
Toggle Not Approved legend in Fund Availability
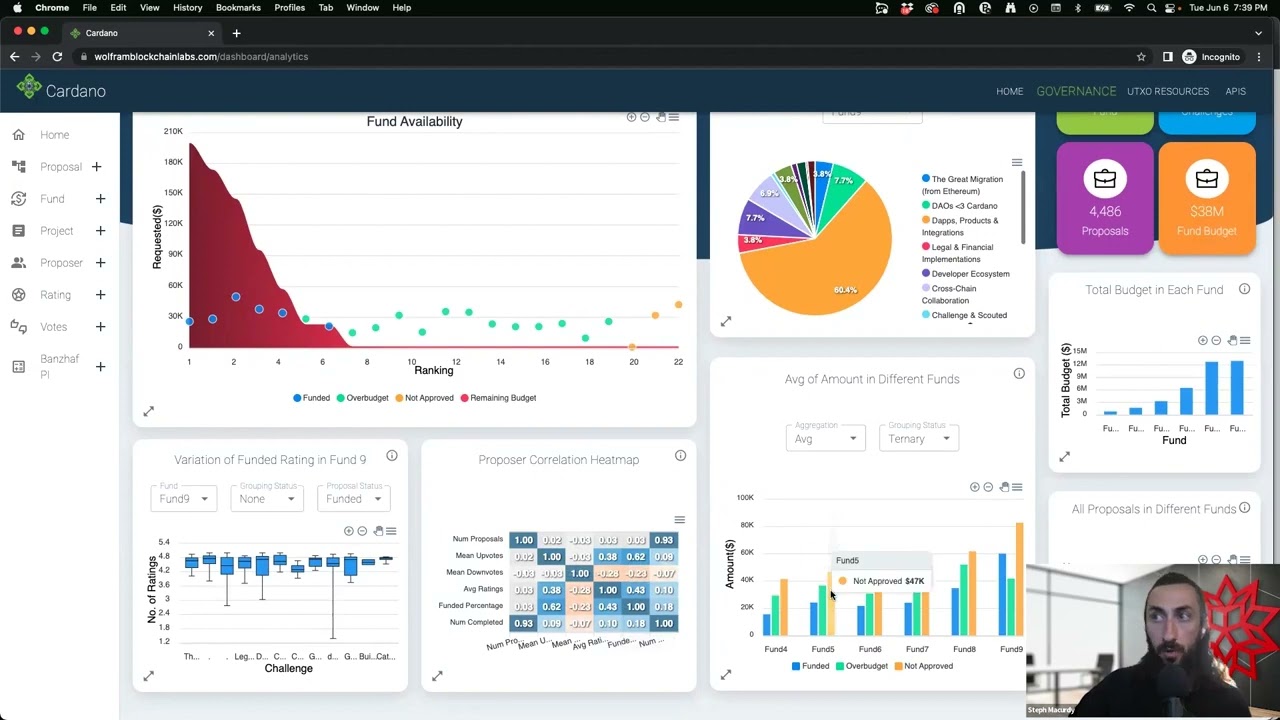424,398
